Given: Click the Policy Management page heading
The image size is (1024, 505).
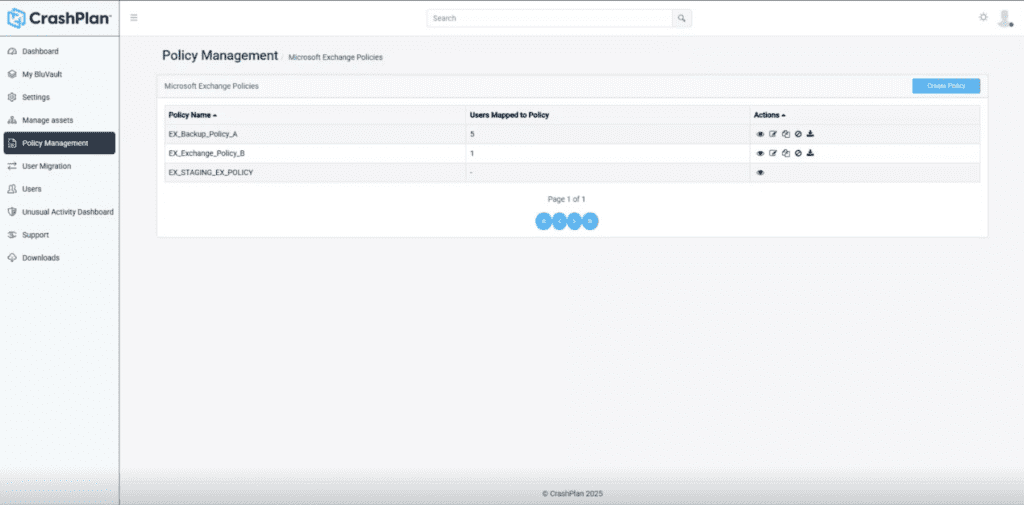Looking at the screenshot, I should 220,56.
